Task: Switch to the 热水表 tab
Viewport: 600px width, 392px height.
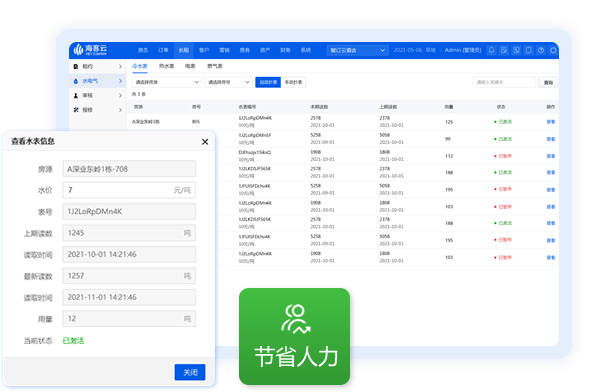Action: tap(166, 66)
